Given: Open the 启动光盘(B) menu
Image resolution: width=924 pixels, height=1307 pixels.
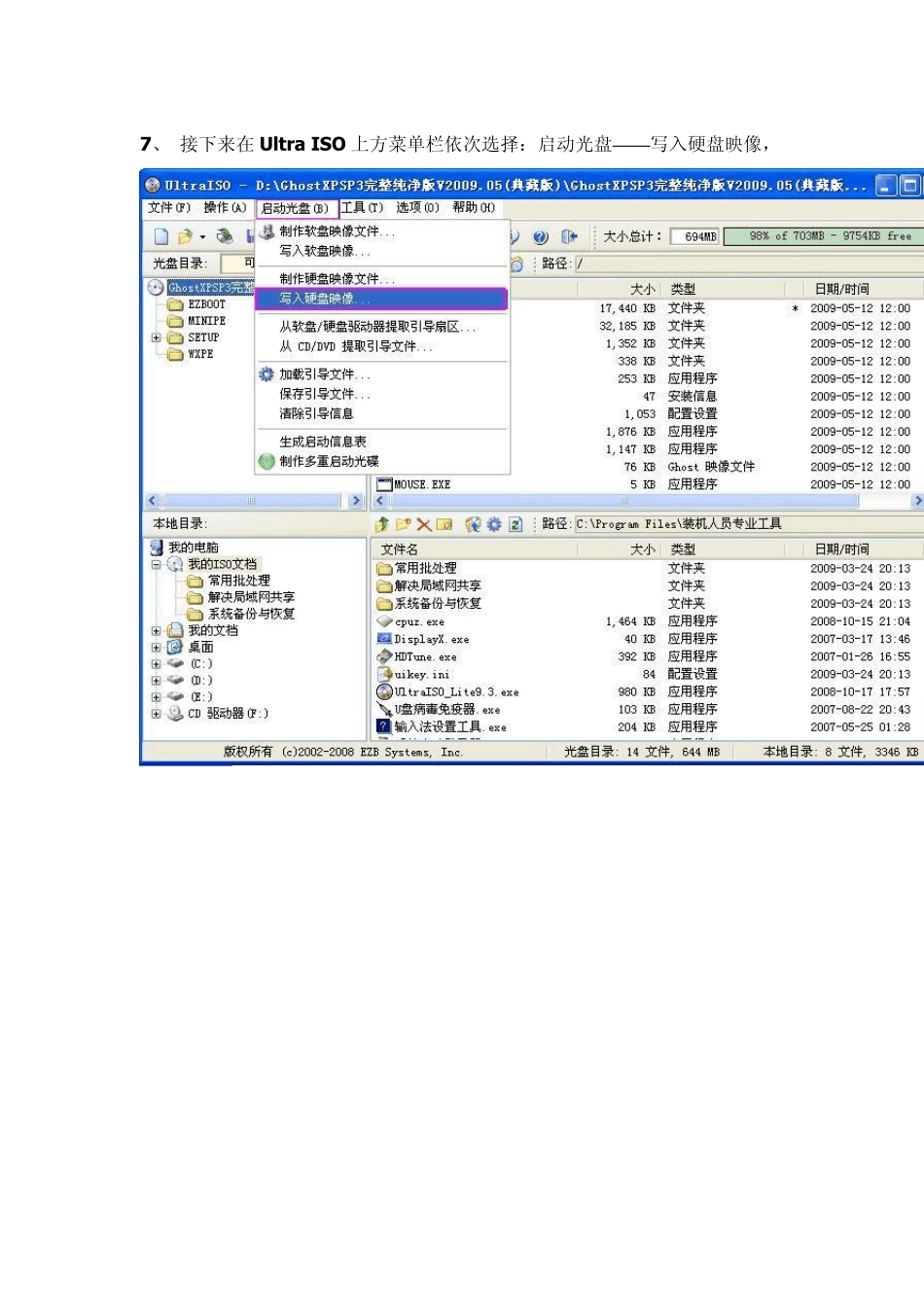Looking at the screenshot, I should point(296,208).
